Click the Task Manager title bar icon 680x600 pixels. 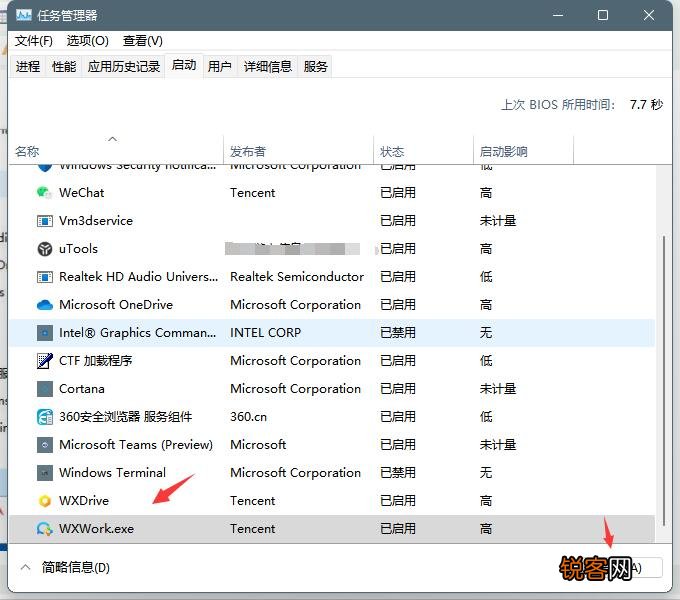(x=23, y=15)
